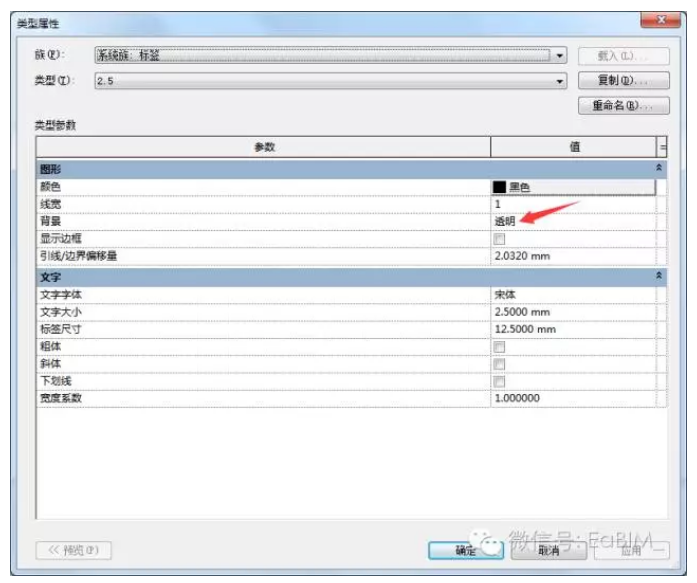Confirm with the 确定 button
The width and height of the screenshot is (697, 583).
click(x=466, y=551)
